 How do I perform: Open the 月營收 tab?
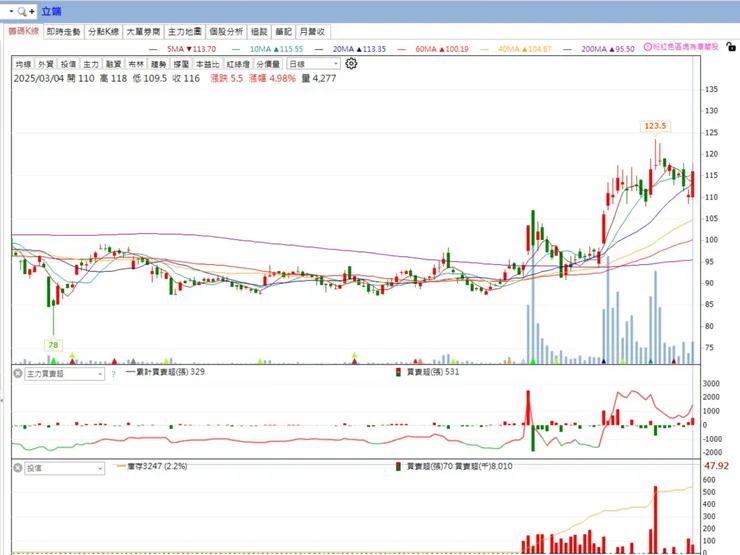[312, 32]
